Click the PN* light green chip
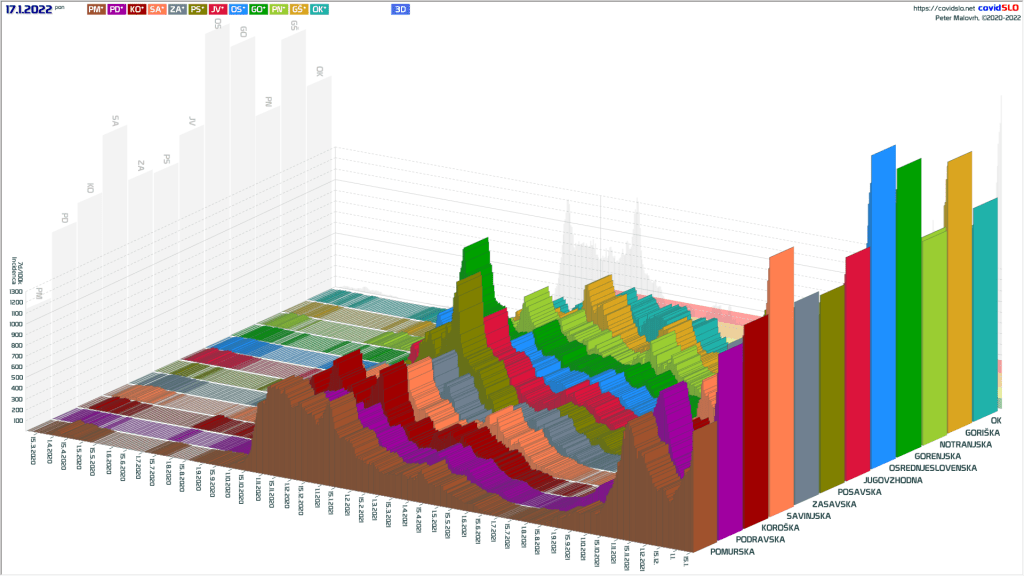The width and height of the screenshot is (1024, 576). click(x=279, y=9)
